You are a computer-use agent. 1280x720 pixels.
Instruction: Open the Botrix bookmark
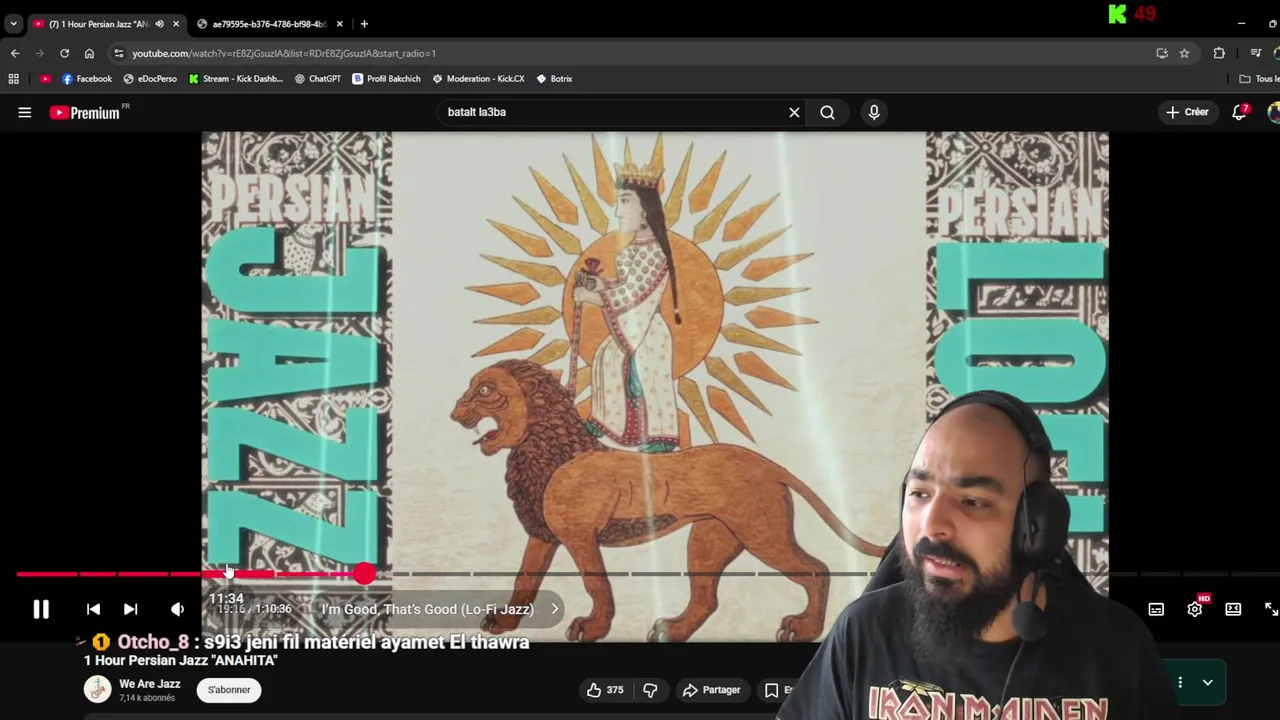(x=554, y=79)
